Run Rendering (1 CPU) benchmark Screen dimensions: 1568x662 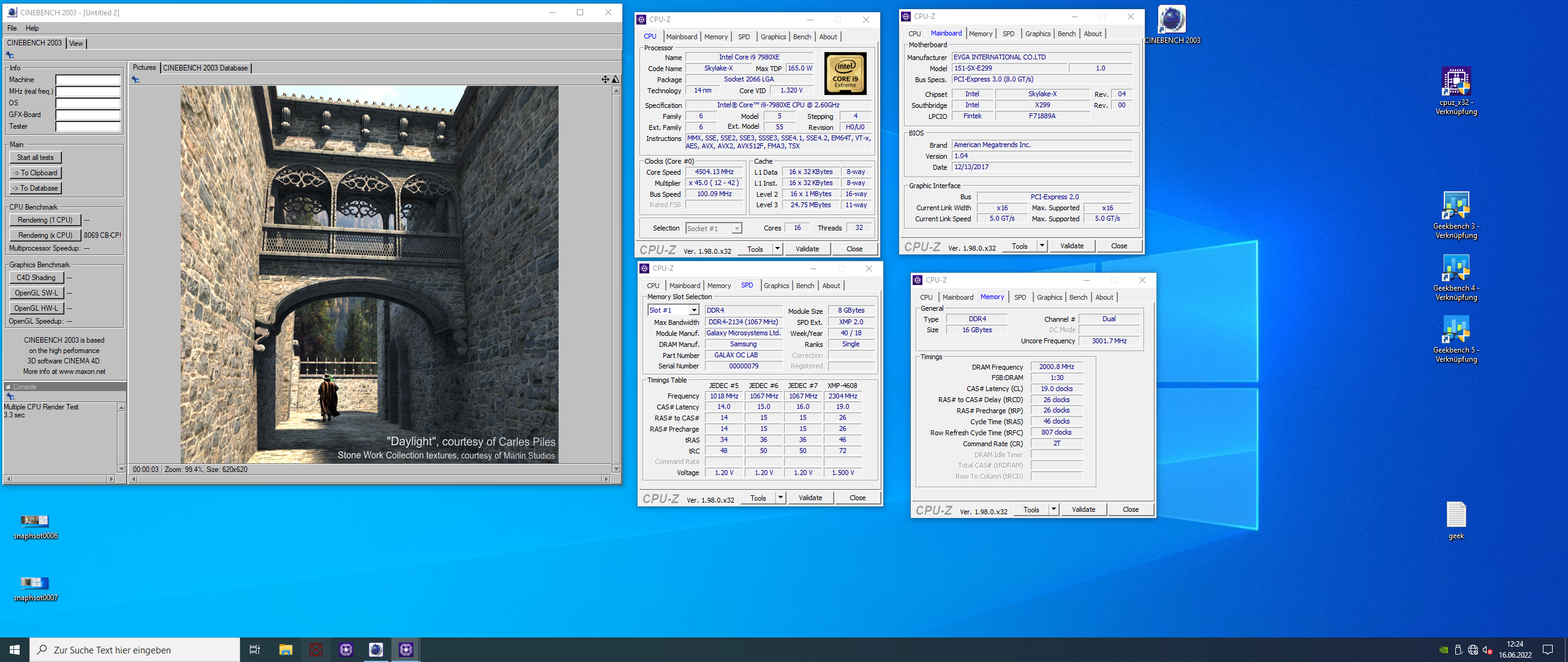45,220
